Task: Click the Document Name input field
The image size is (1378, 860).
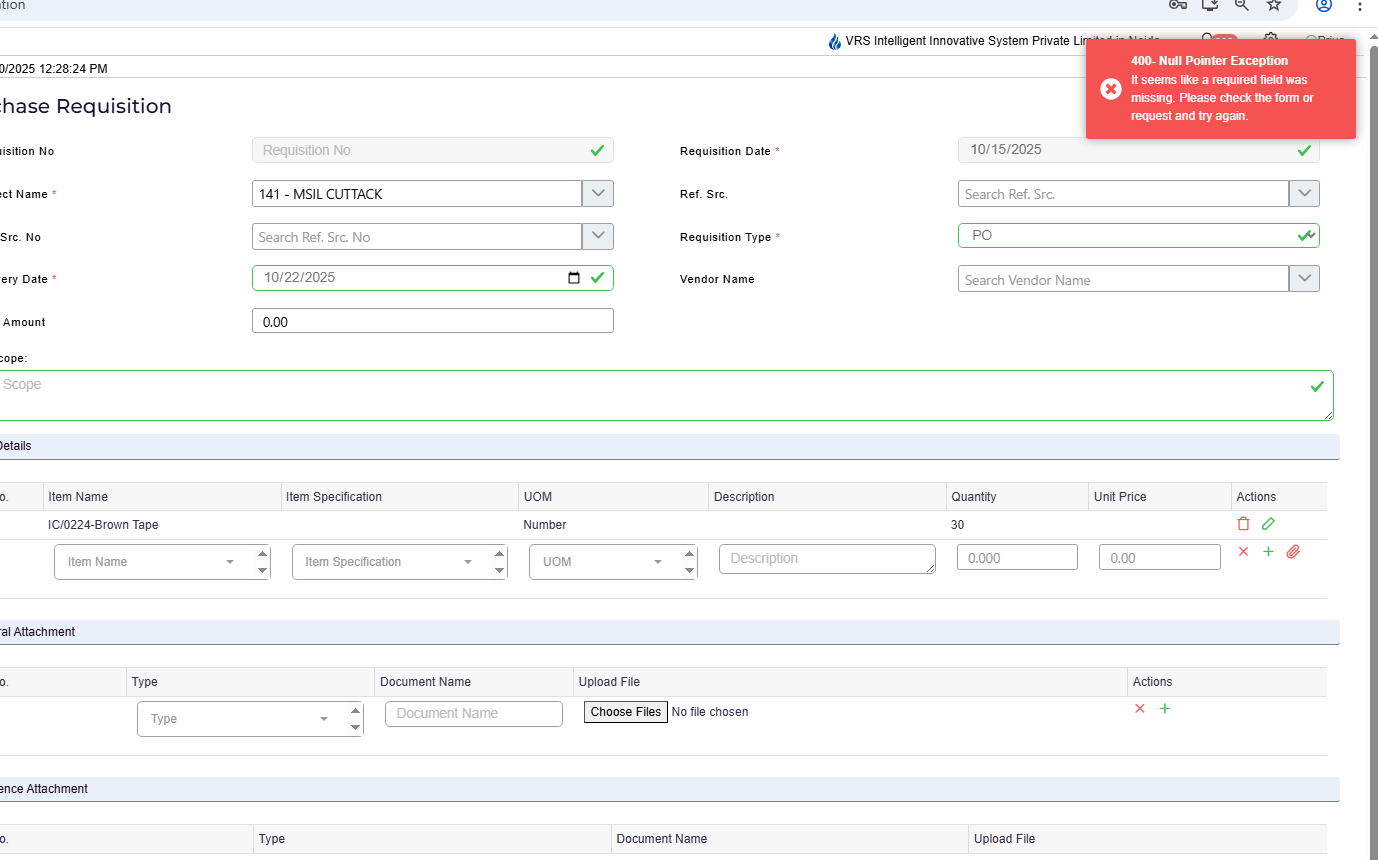Action: (473, 714)
